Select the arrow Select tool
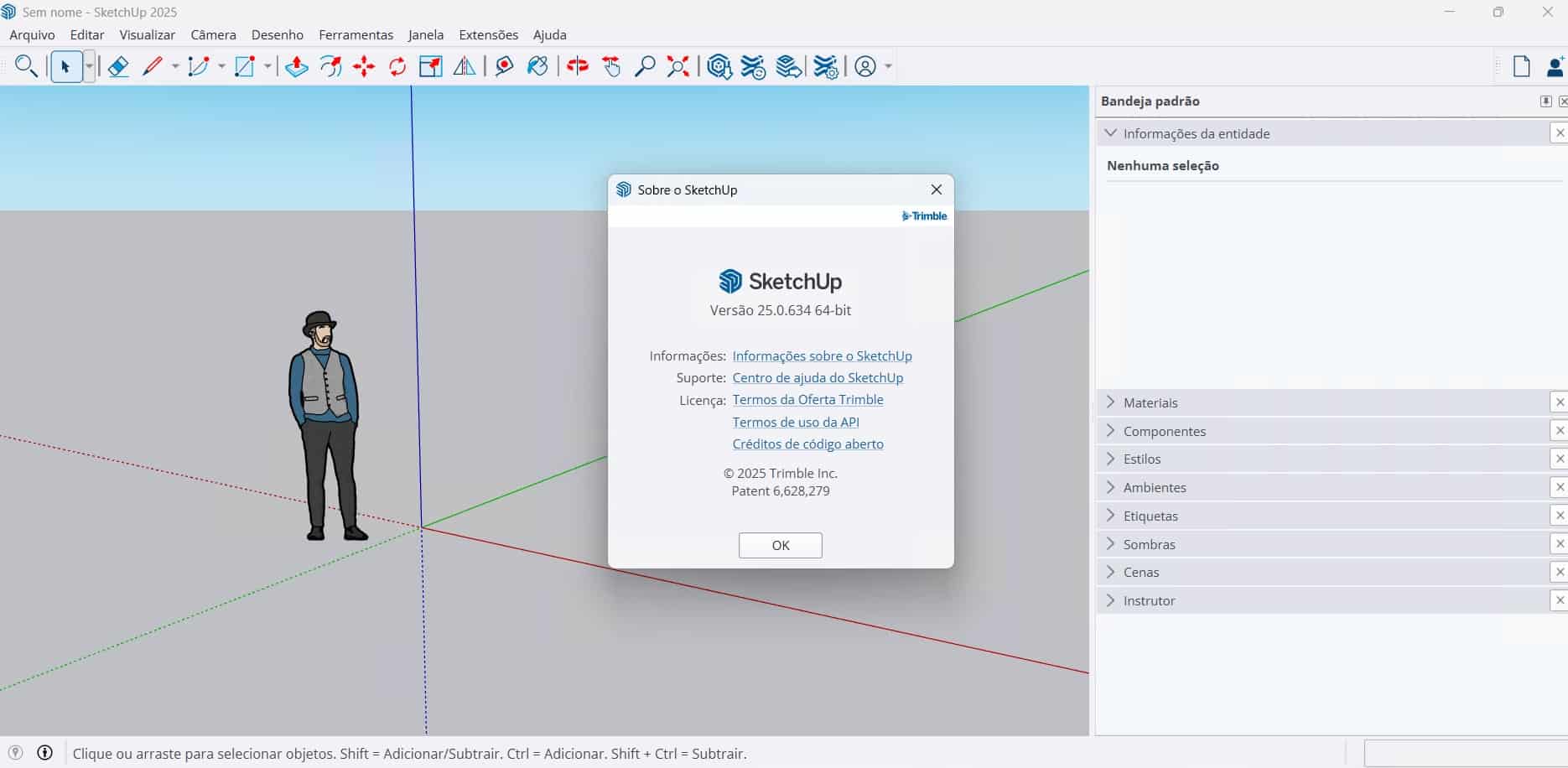 pos(66,66)
